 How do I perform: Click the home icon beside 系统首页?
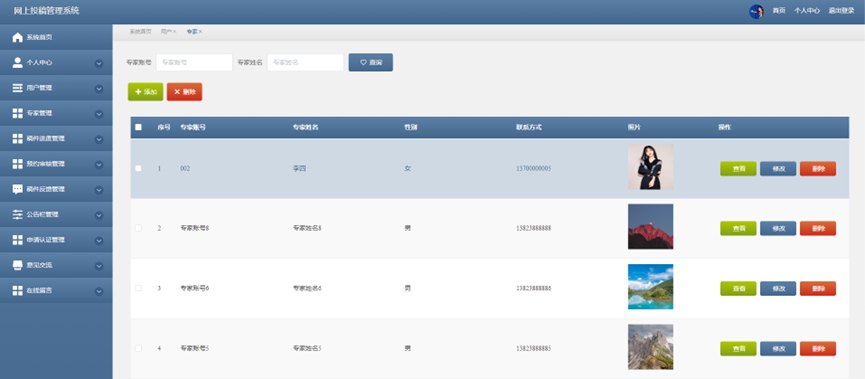(18, 38)
